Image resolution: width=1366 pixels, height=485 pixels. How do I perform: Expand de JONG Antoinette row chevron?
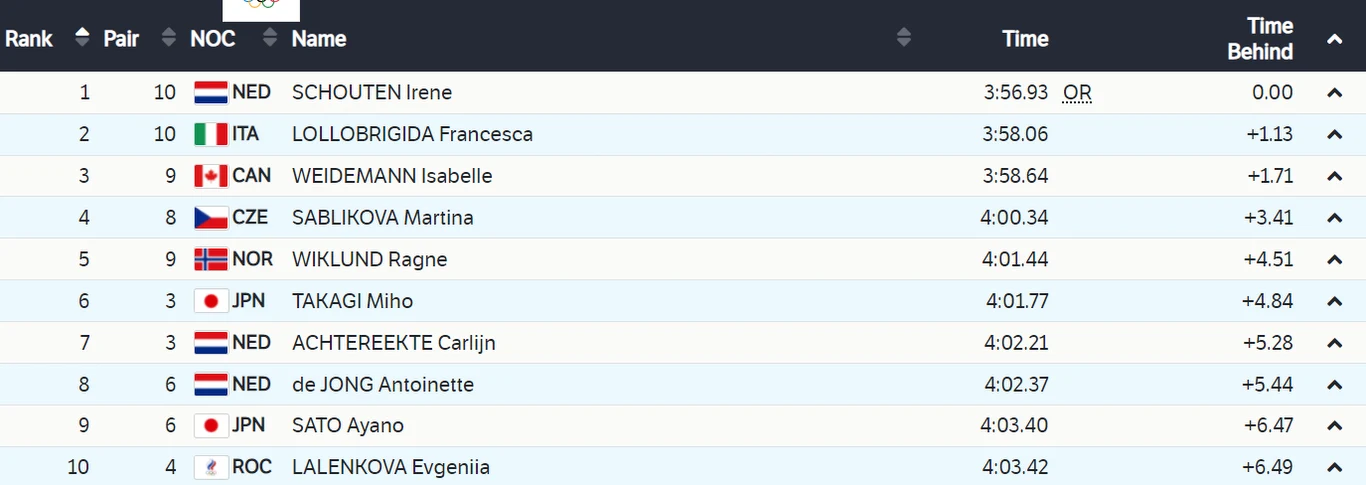(1334, 385)
